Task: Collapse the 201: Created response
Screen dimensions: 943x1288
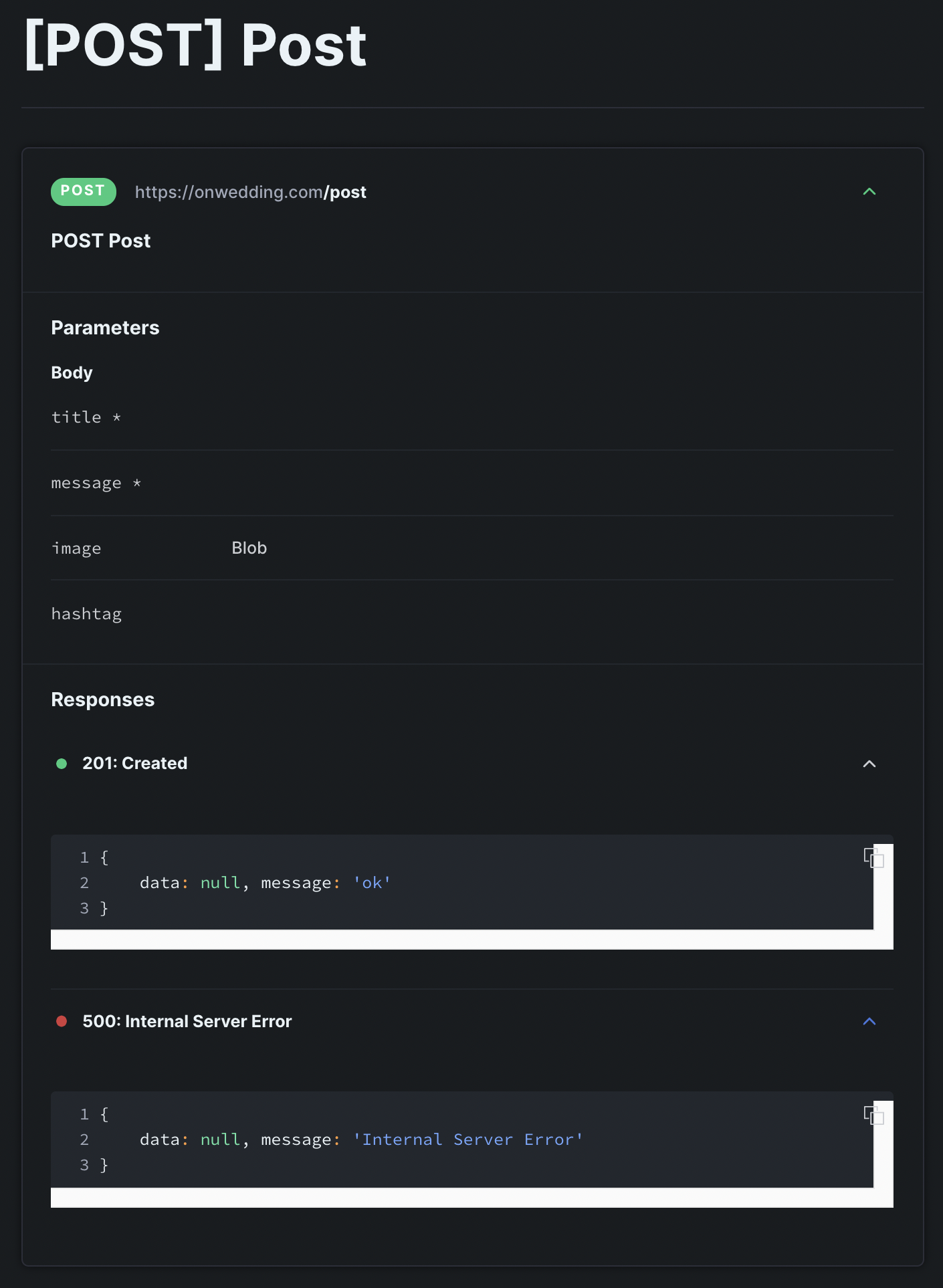Action: tap(869, 764)
